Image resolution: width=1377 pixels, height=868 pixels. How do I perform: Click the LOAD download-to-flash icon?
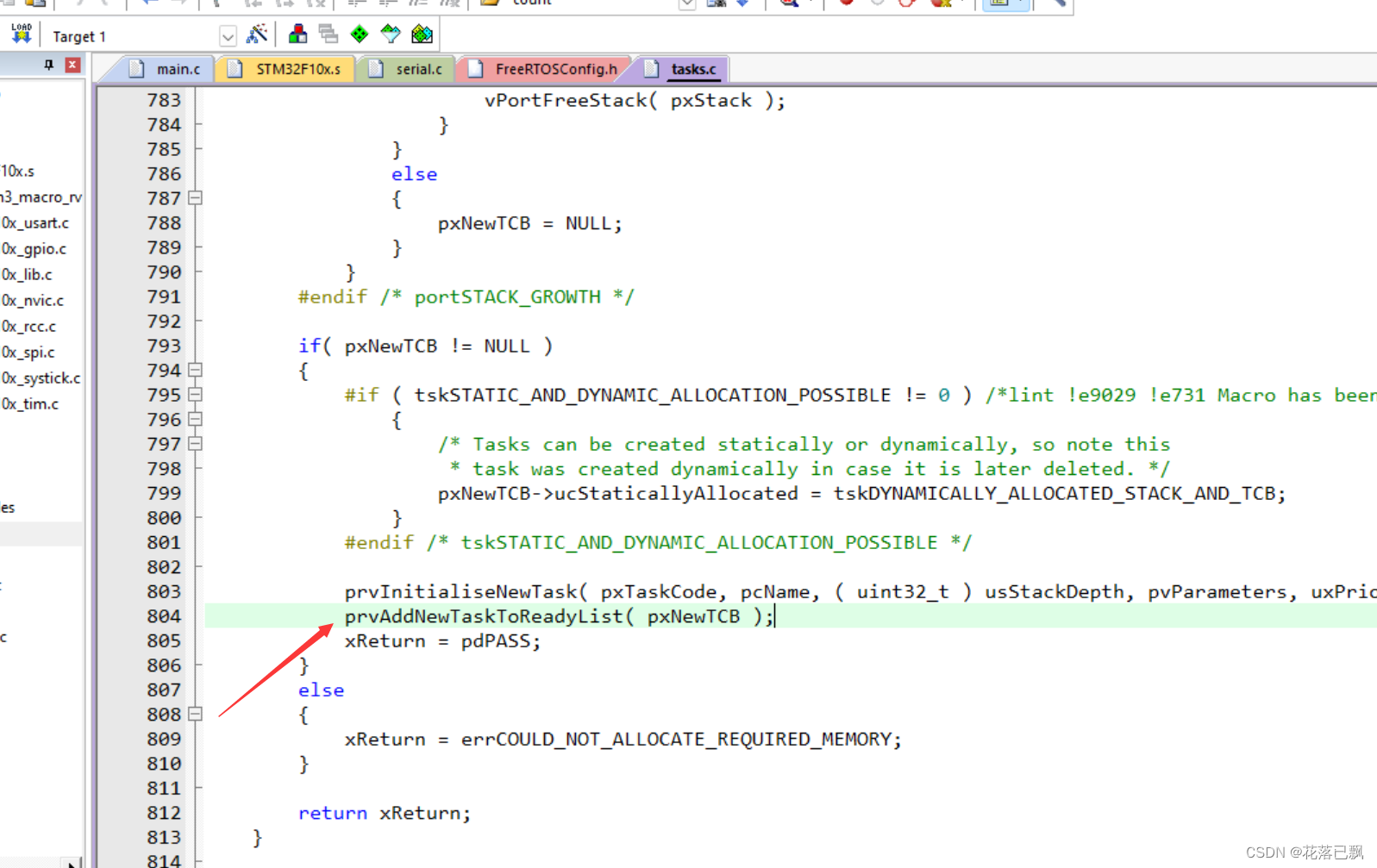[x=22, y=34]
